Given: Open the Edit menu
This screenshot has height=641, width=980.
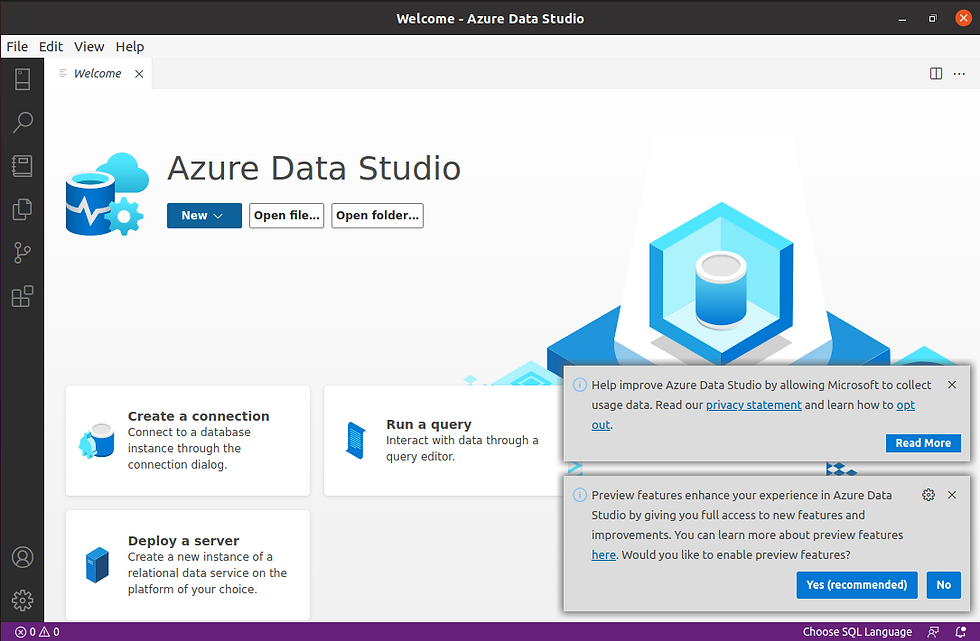Looking at the screenshot, I should [x=51, y=47].
